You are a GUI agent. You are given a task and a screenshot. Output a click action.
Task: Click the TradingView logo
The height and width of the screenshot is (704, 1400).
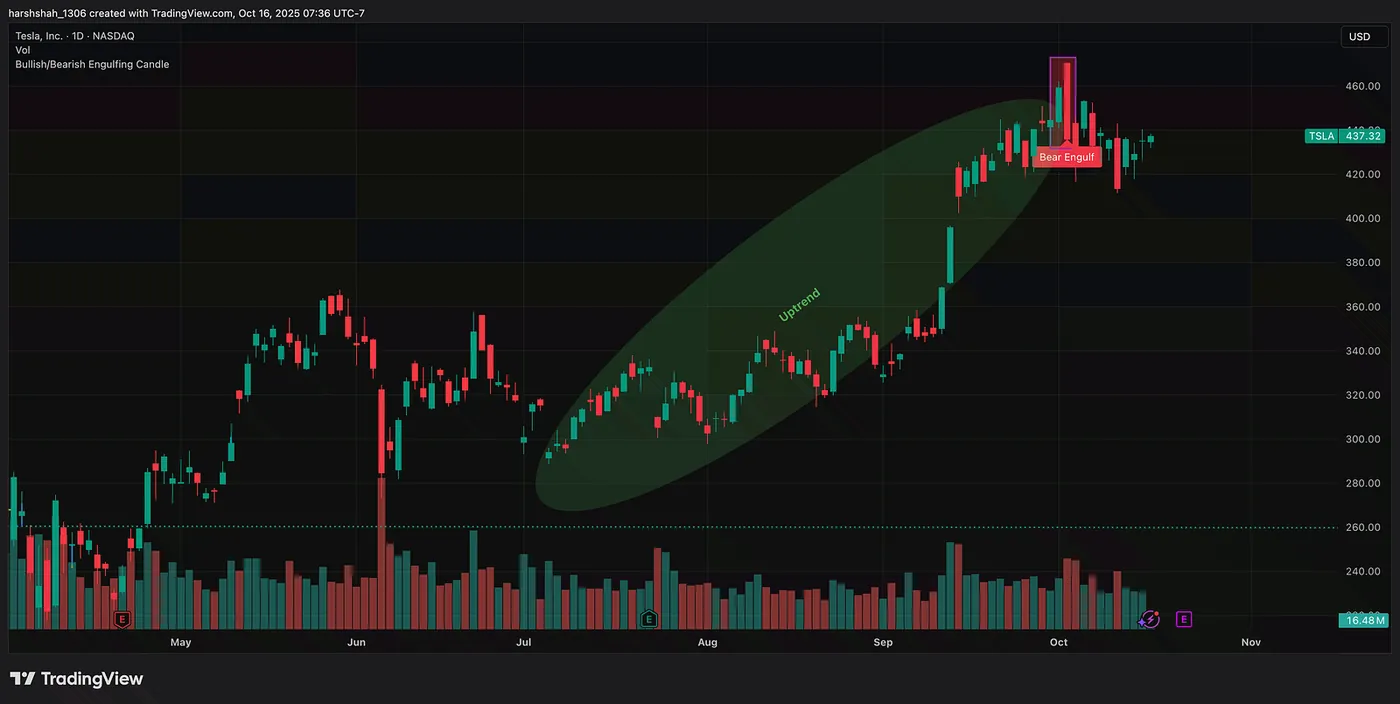(x=77, y=679)
